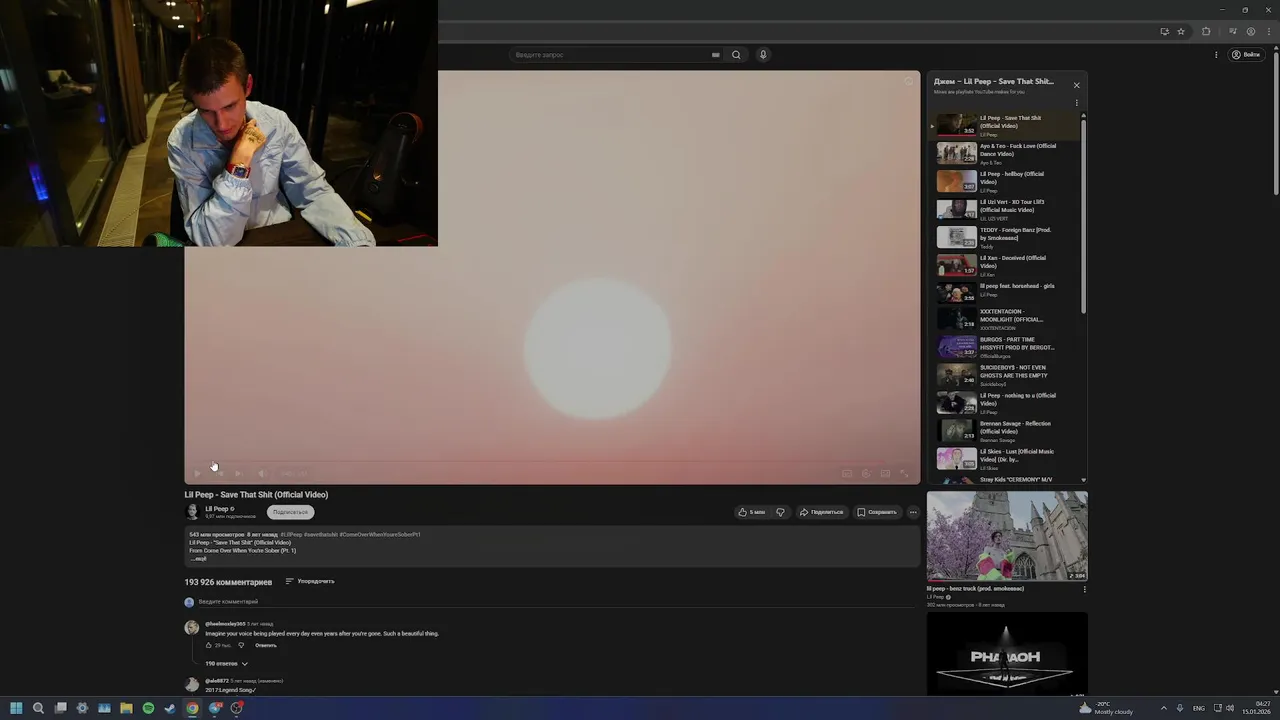1280x720 pixels.
Task: Open Spotify from the taskbar
Action: tap(148, 708)
